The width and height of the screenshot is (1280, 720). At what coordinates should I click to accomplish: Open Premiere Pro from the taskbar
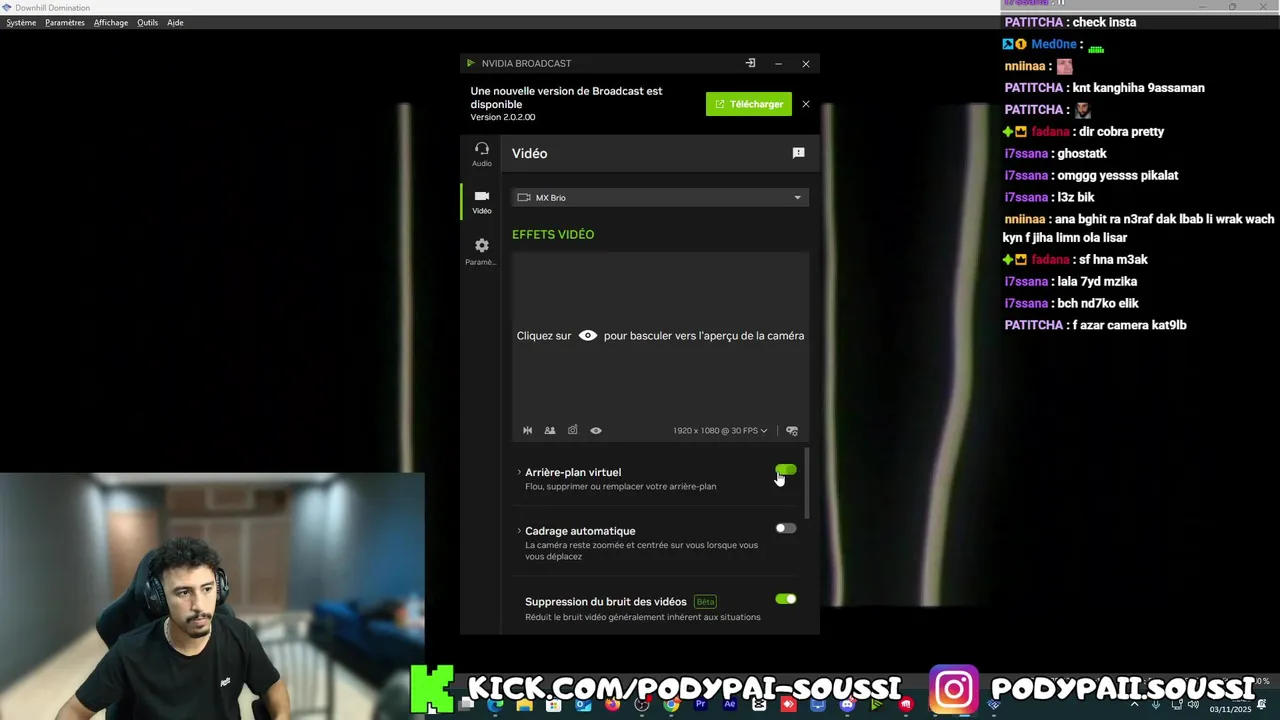pos(700,705)
